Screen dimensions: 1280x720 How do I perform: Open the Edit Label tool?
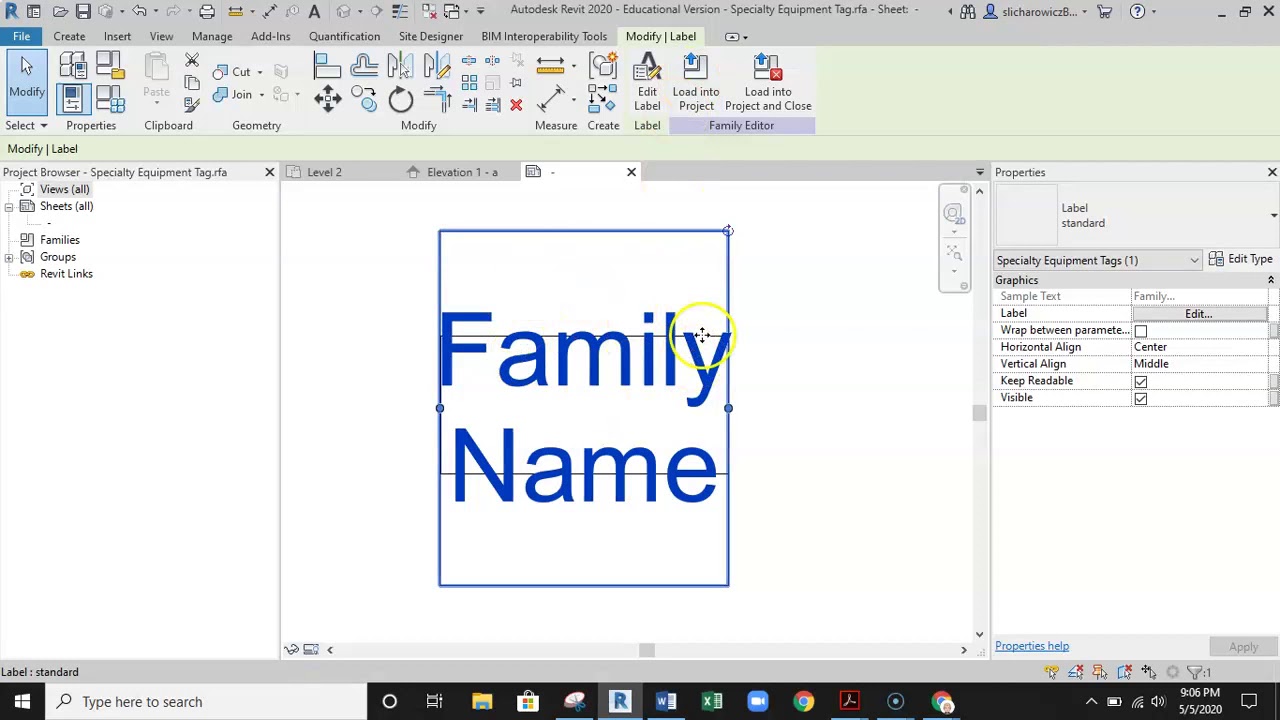coord(647,83)
